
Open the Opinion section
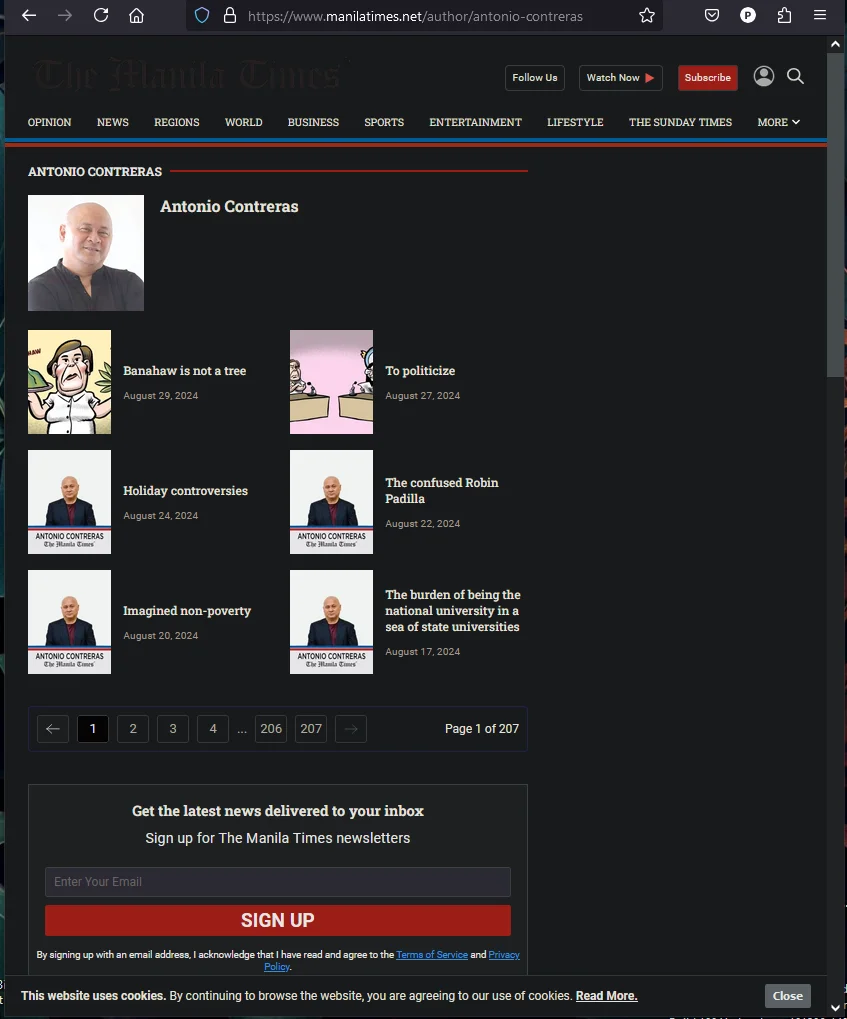[x=49, y=122]
